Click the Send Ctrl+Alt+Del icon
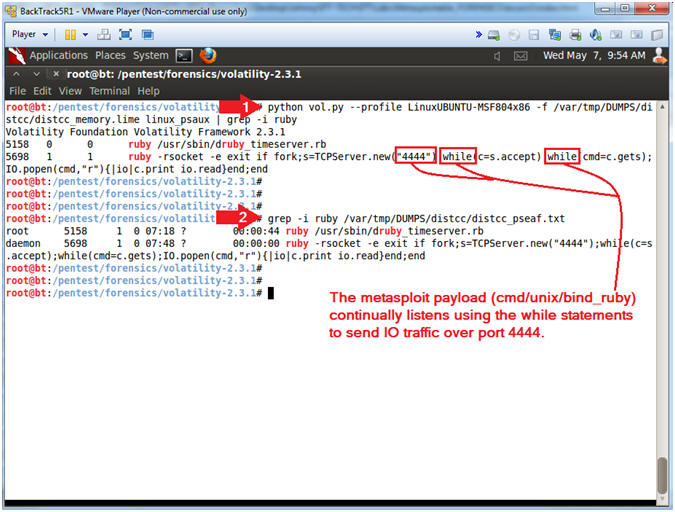 click(x=104, y=34)
